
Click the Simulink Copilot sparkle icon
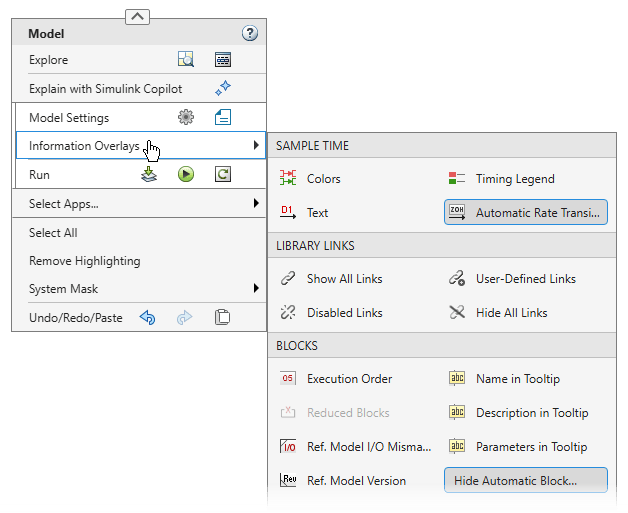tap(223, 88)
